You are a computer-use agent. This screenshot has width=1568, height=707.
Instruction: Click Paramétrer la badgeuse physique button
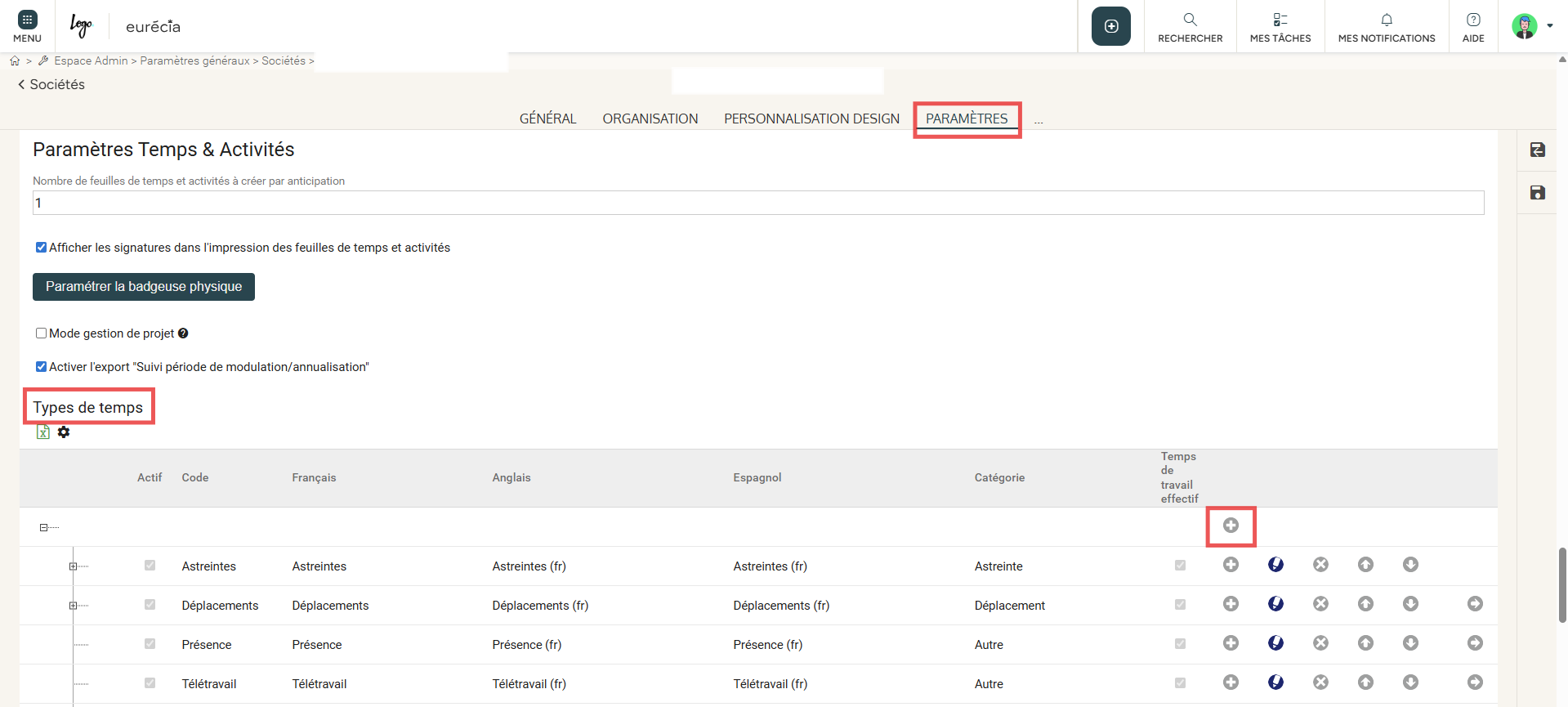[144, 287]
